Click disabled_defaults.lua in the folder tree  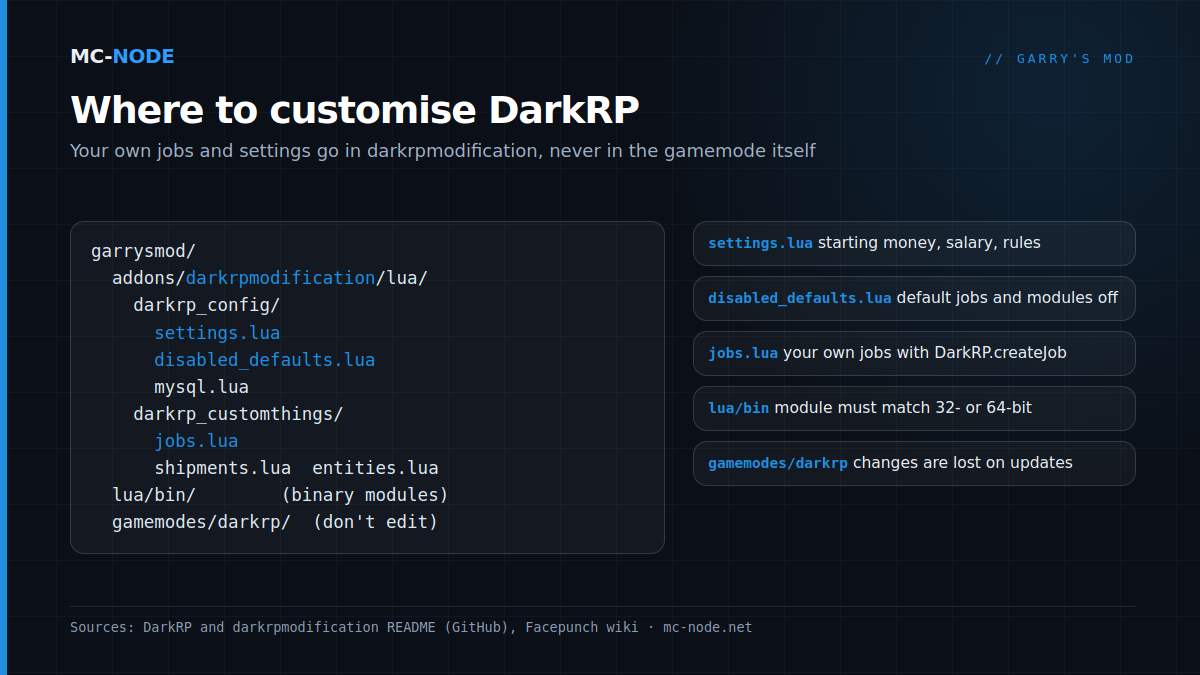pos(265,359)
